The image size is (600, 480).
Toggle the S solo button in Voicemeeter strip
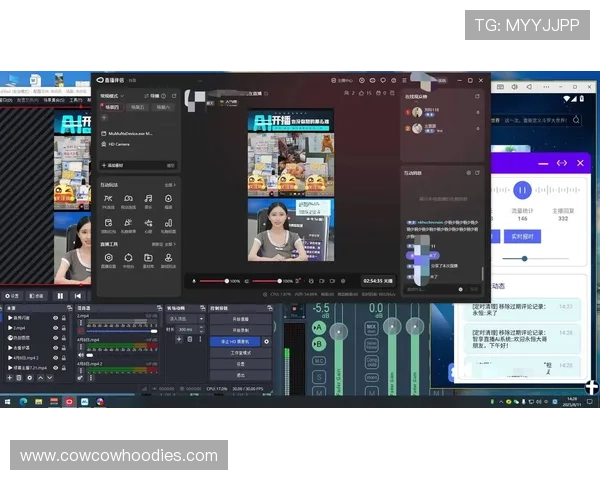(319, 377)
